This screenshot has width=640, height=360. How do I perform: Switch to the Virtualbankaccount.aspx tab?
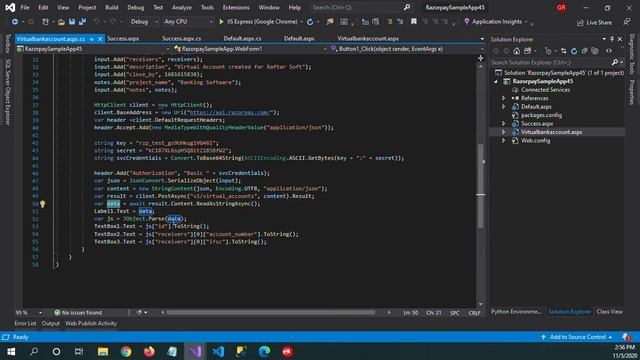[x=368, y=39]
